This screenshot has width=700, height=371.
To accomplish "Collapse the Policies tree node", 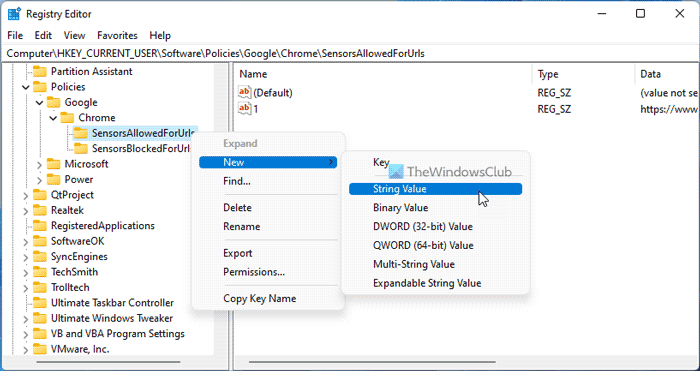I will [26, 87].
